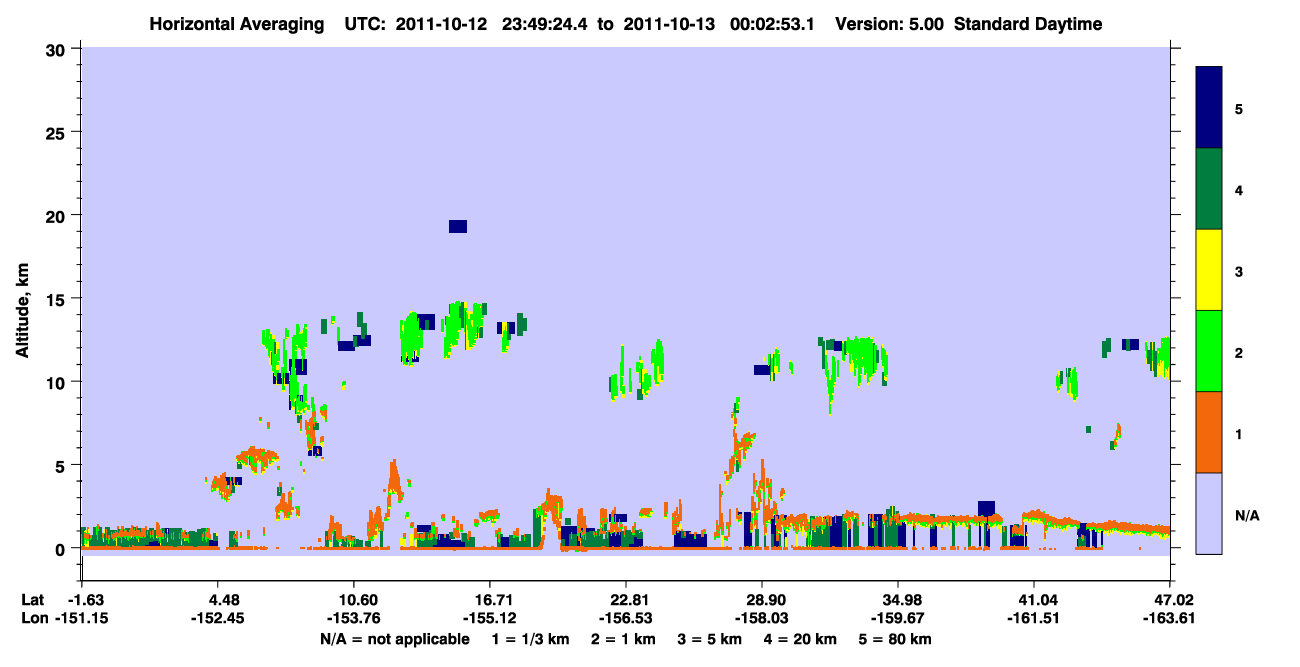Screen dimensions: 1300x667
Task: Click the altitude tick label 20
Action: tap(58, 215)
